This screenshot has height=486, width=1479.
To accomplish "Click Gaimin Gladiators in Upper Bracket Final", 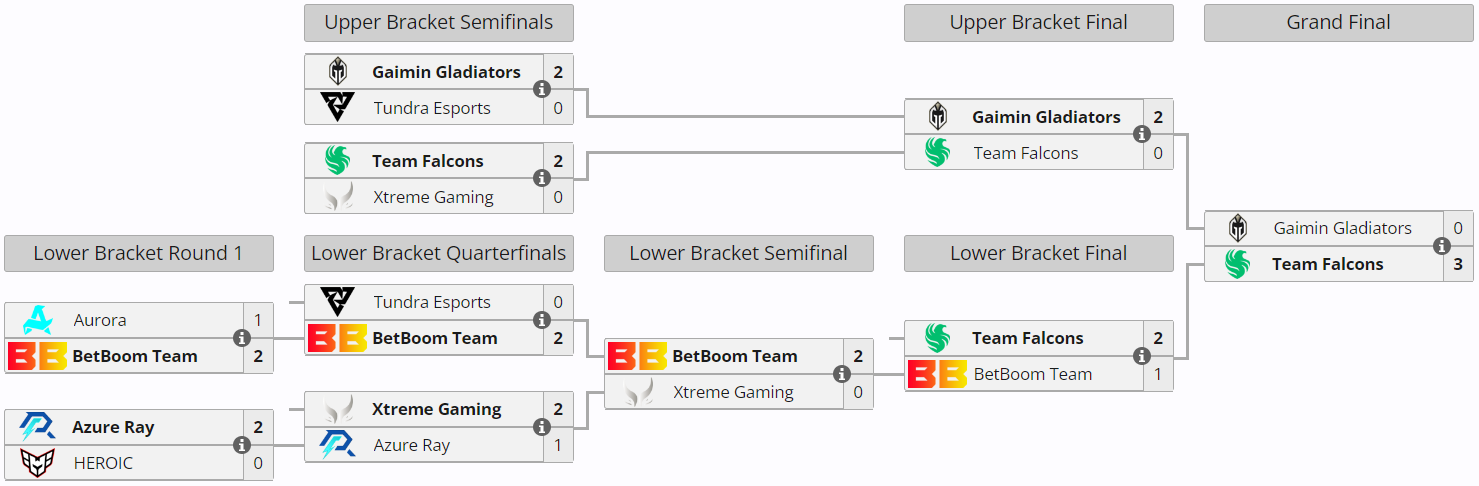I will click(1046, 117).
